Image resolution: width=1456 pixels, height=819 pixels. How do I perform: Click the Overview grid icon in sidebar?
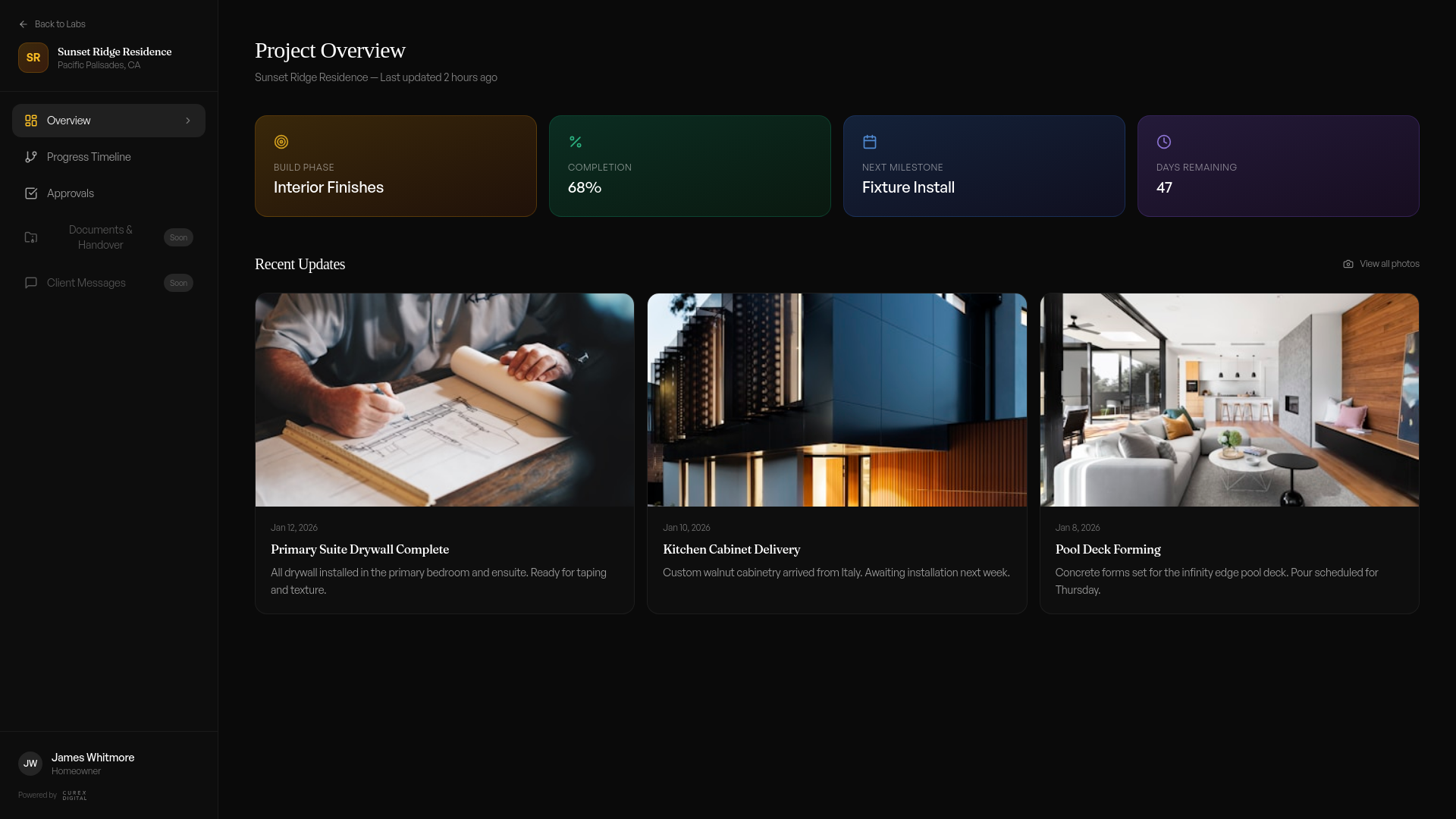click(31, 121)
